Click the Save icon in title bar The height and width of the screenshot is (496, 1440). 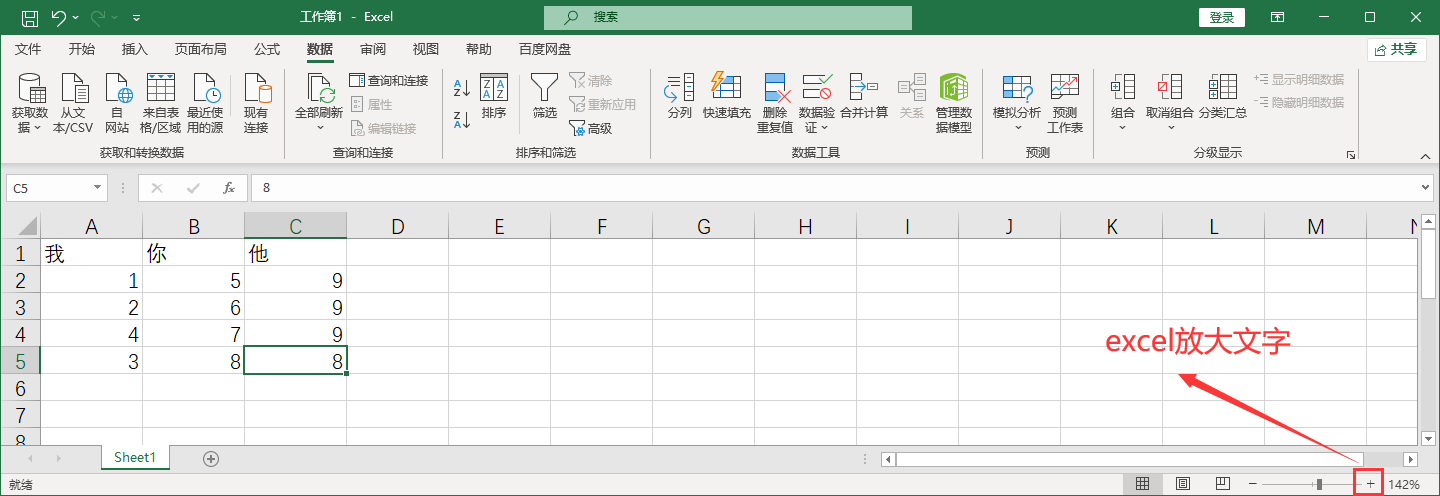pos(30,17)
